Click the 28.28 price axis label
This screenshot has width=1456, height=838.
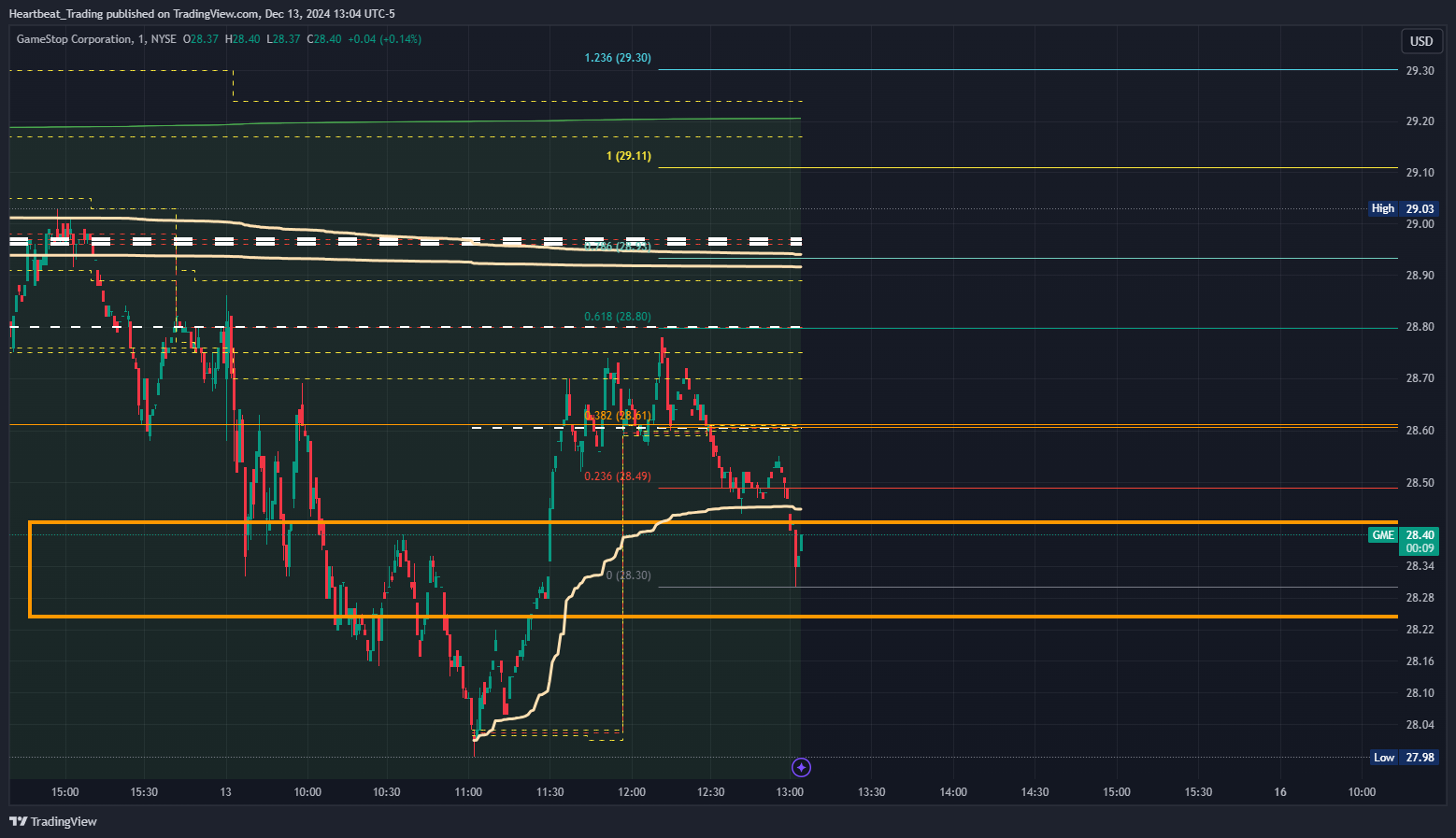[1420, 598]
